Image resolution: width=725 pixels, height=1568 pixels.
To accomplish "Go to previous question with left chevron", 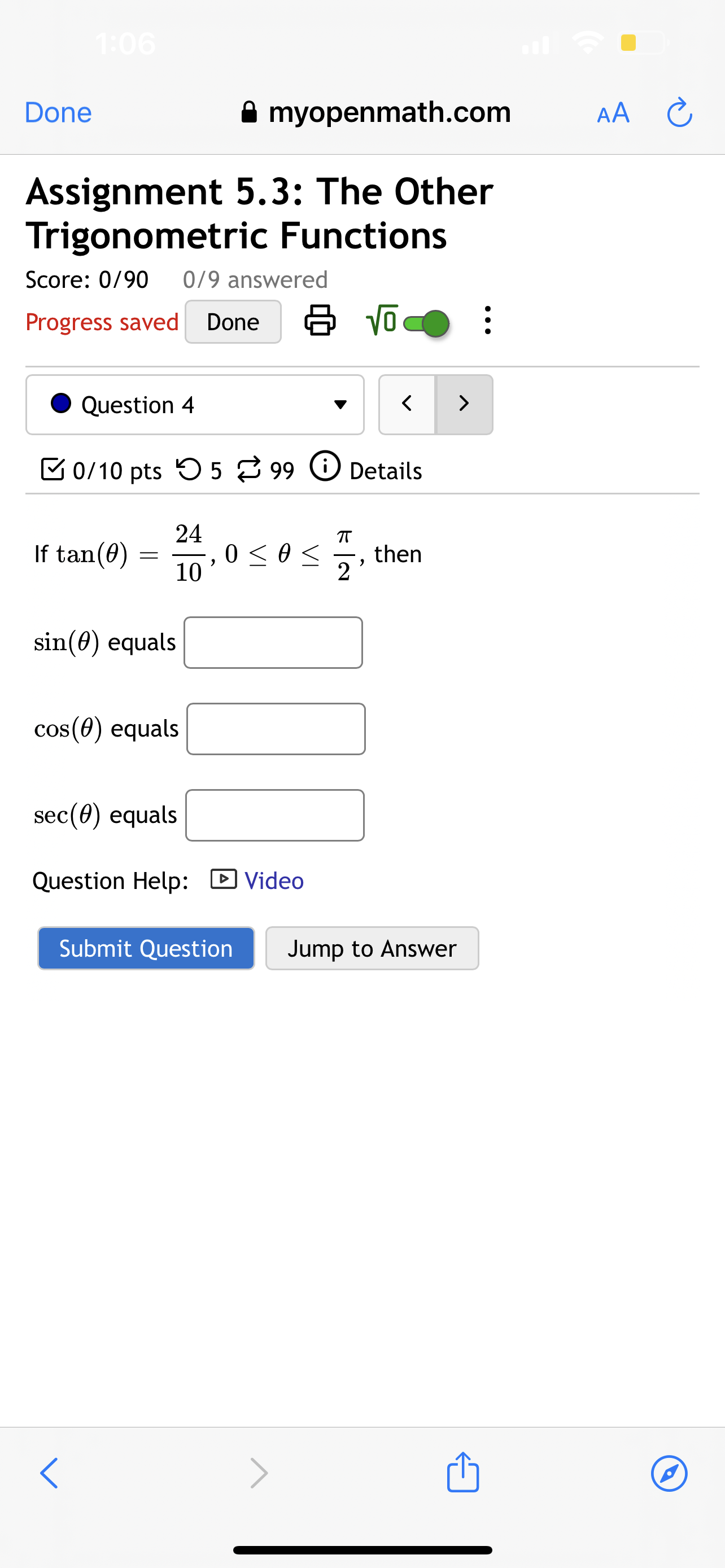I will tap(407, 404).
